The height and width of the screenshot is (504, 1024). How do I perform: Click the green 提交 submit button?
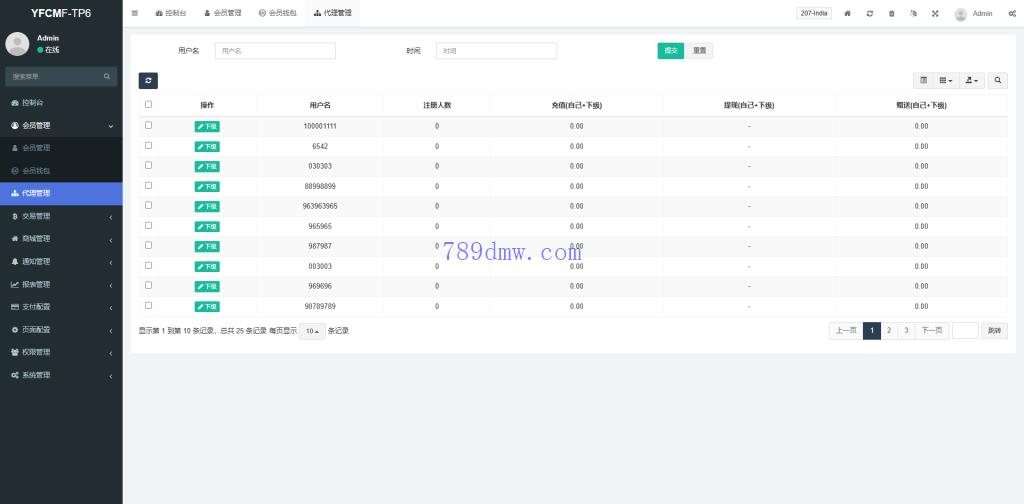[x=670, y=51]
